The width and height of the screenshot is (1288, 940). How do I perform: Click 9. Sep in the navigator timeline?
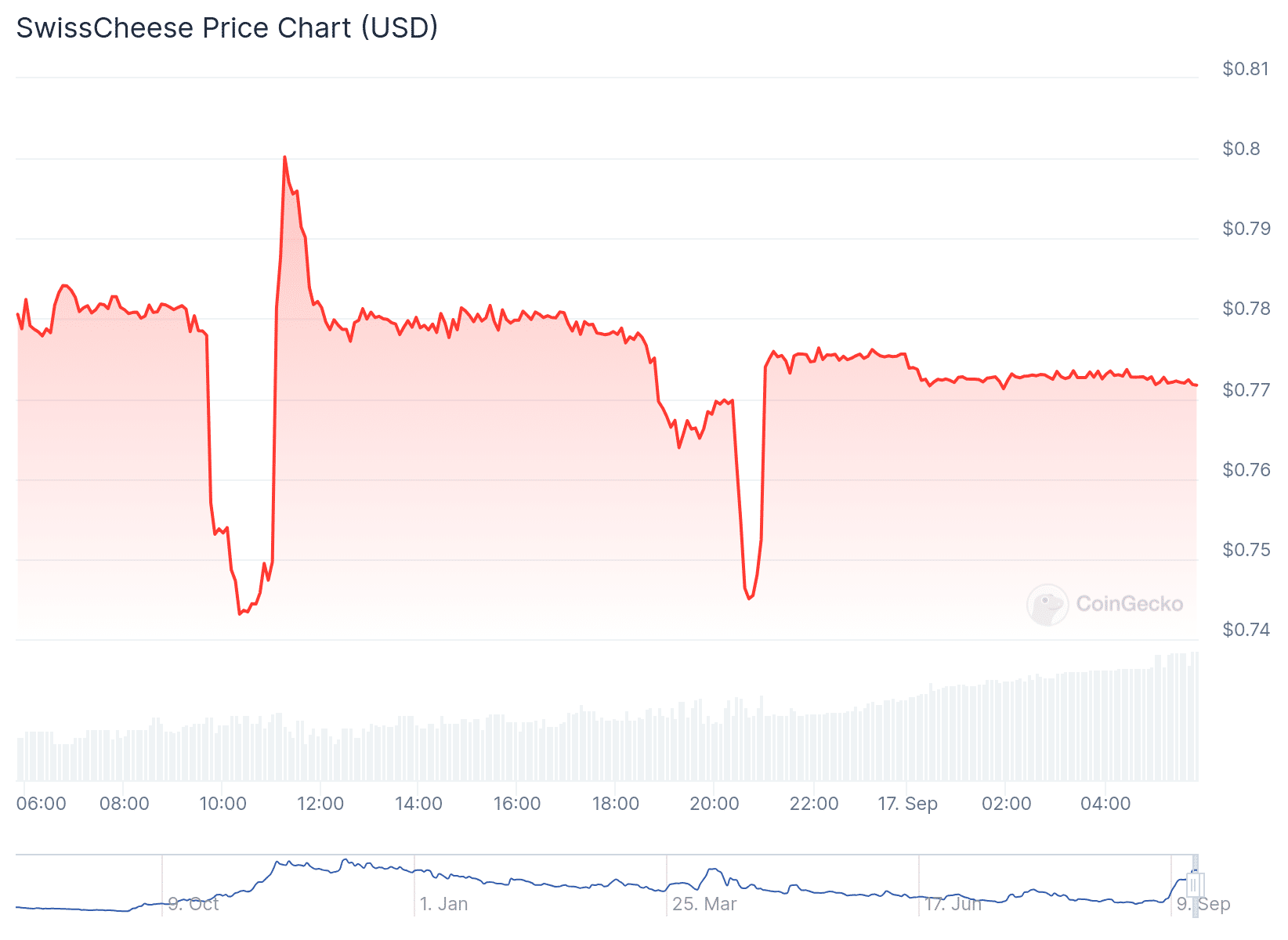point(1203,904)
